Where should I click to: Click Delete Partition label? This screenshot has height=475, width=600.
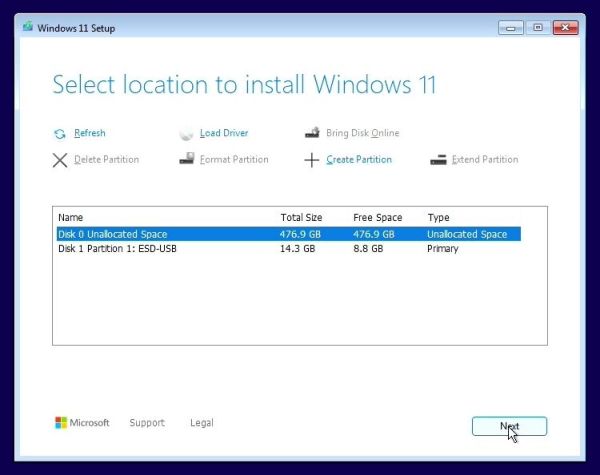106,159
